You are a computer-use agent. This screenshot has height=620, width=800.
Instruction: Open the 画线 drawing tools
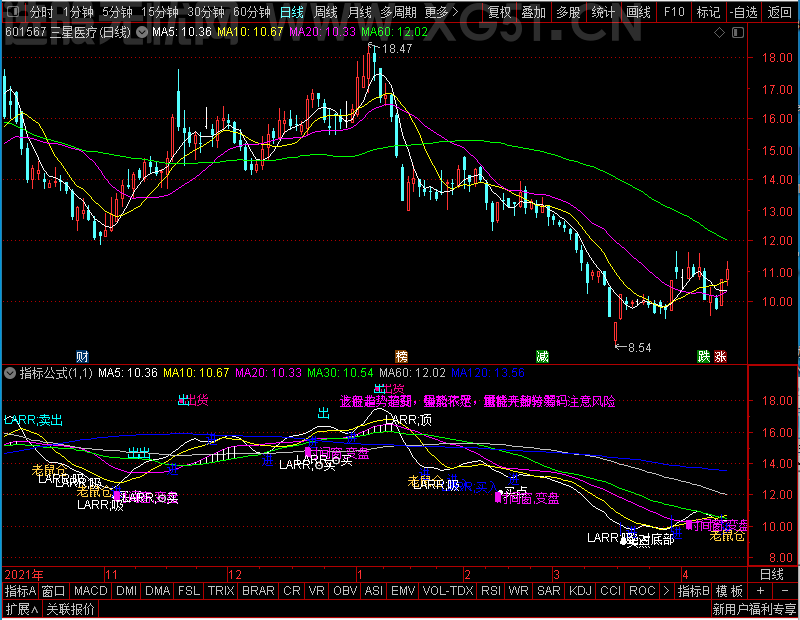pyautogui.click(x=638, y=12)
